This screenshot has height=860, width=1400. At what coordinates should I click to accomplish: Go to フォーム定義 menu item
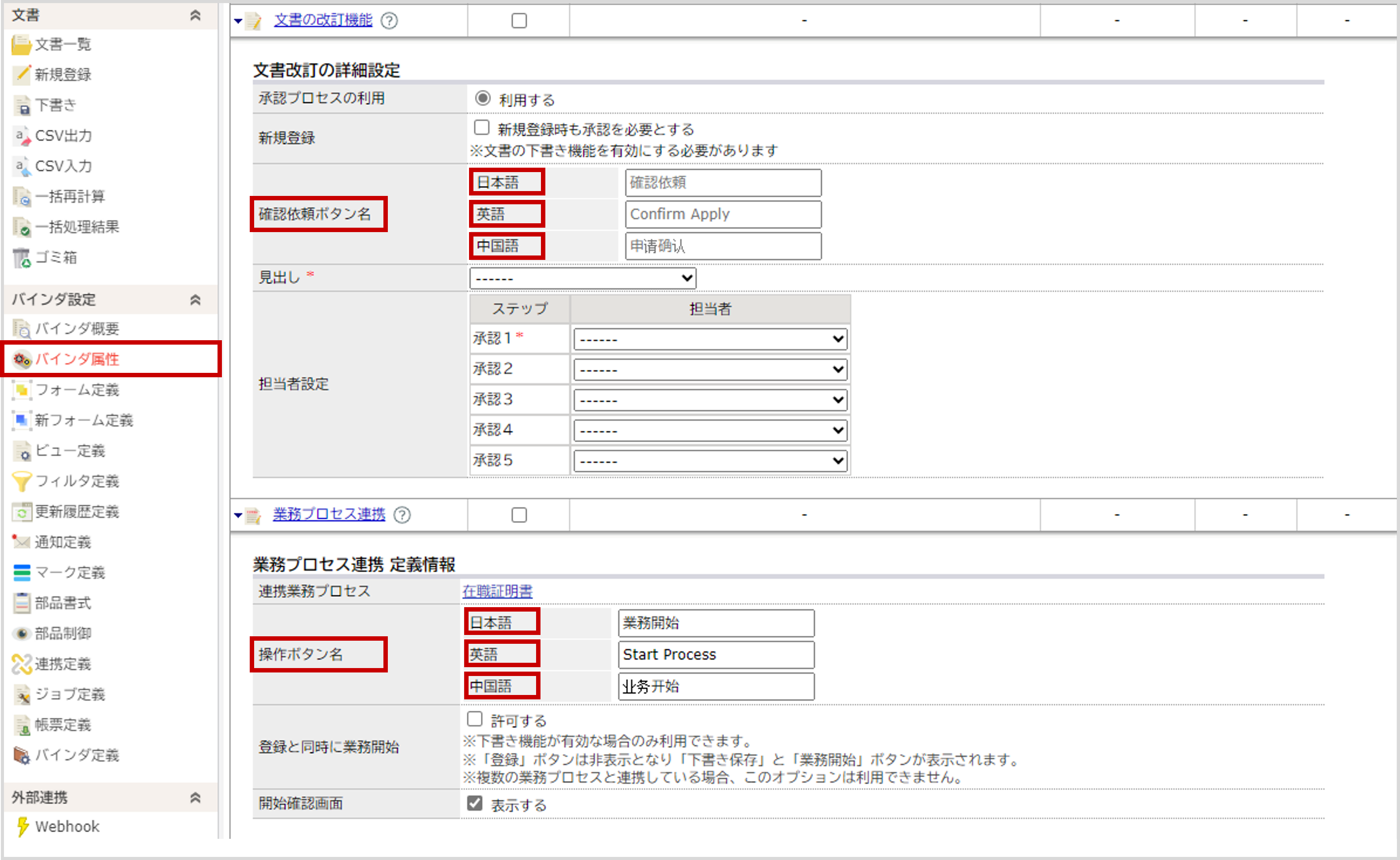click(77, 390)
